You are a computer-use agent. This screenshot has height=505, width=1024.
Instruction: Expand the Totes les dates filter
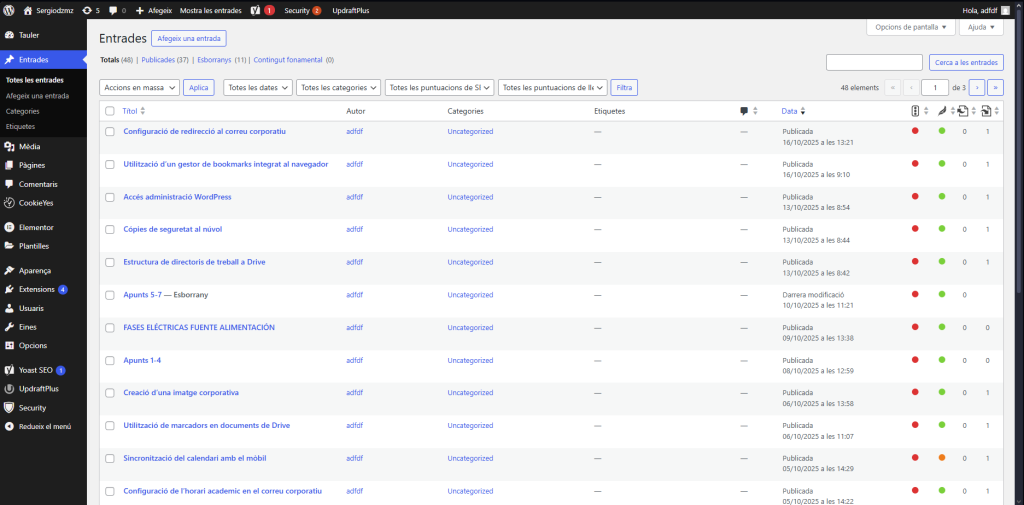258,88
